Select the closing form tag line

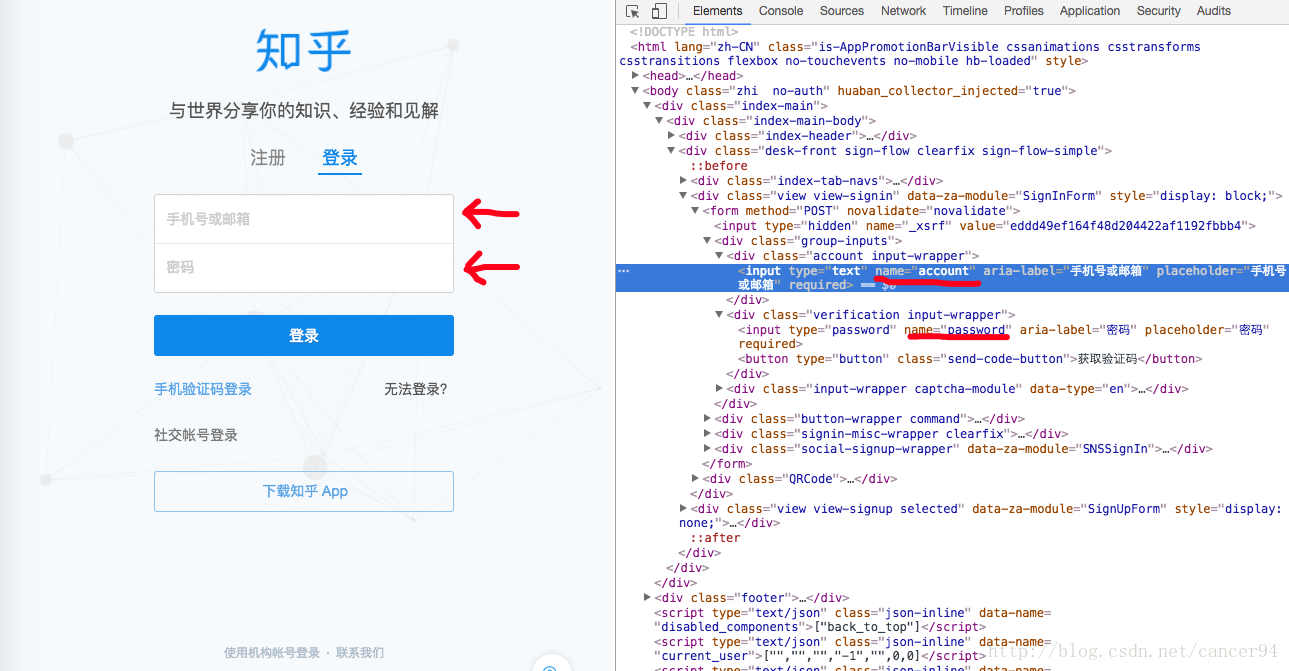coord(726,464)
